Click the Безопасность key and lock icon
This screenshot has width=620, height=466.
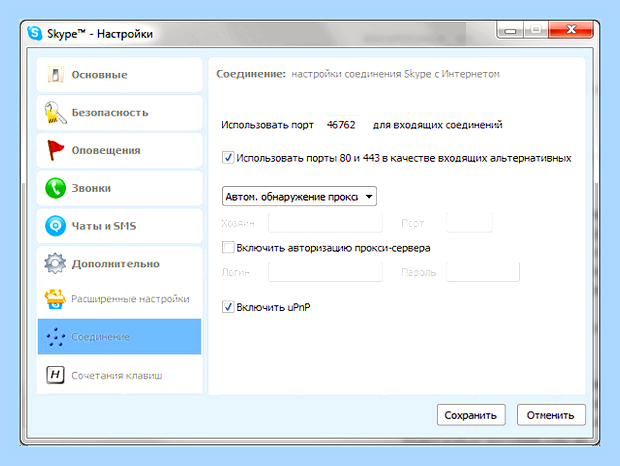(55, 113)
